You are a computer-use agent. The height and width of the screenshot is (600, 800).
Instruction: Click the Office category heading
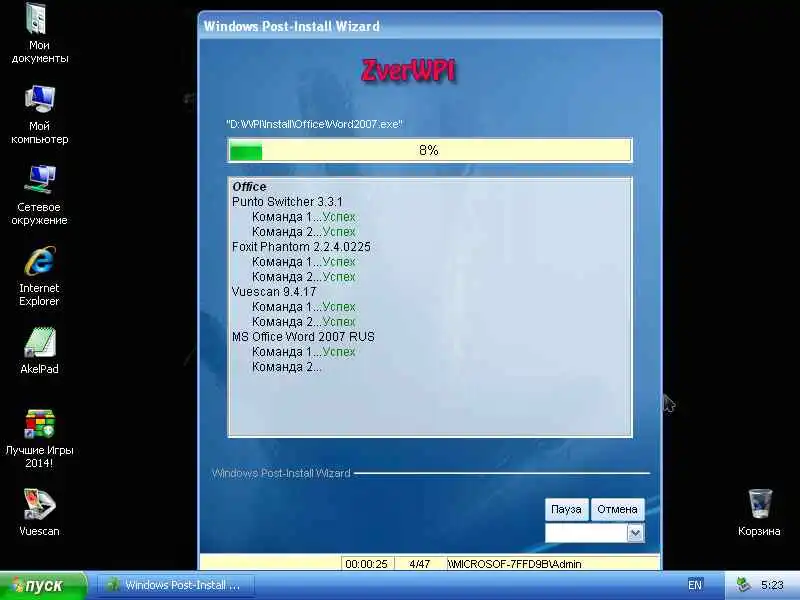tap(249, 187)
